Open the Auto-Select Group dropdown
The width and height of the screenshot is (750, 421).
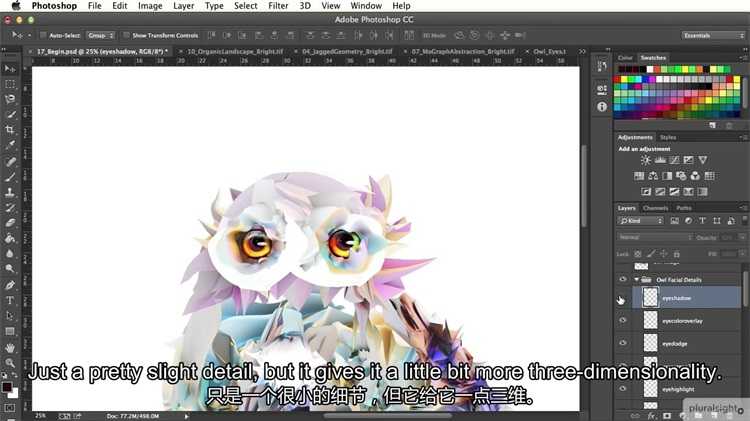click(x=100, y=35)
